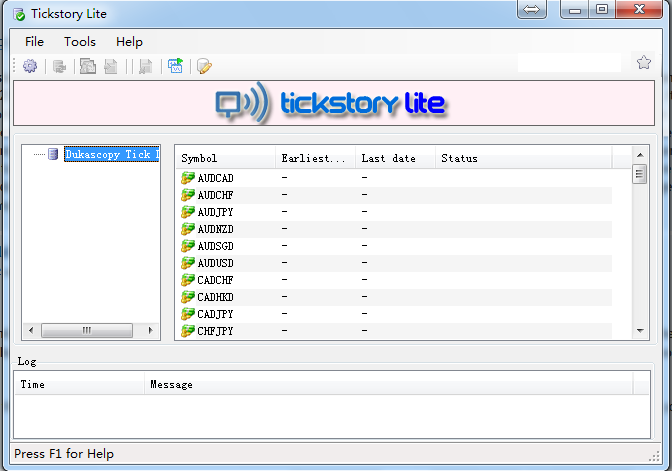This screenshot has width=672, height=471.
Task: Maximize the Tickstory Lite window
Action: tap(602, 9)
